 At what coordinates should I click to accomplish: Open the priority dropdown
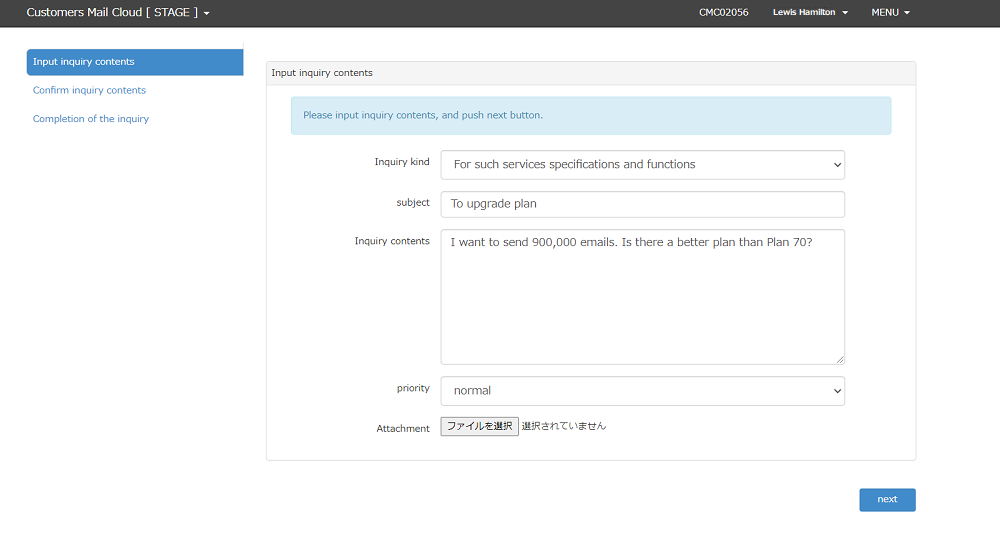(642, 390)
